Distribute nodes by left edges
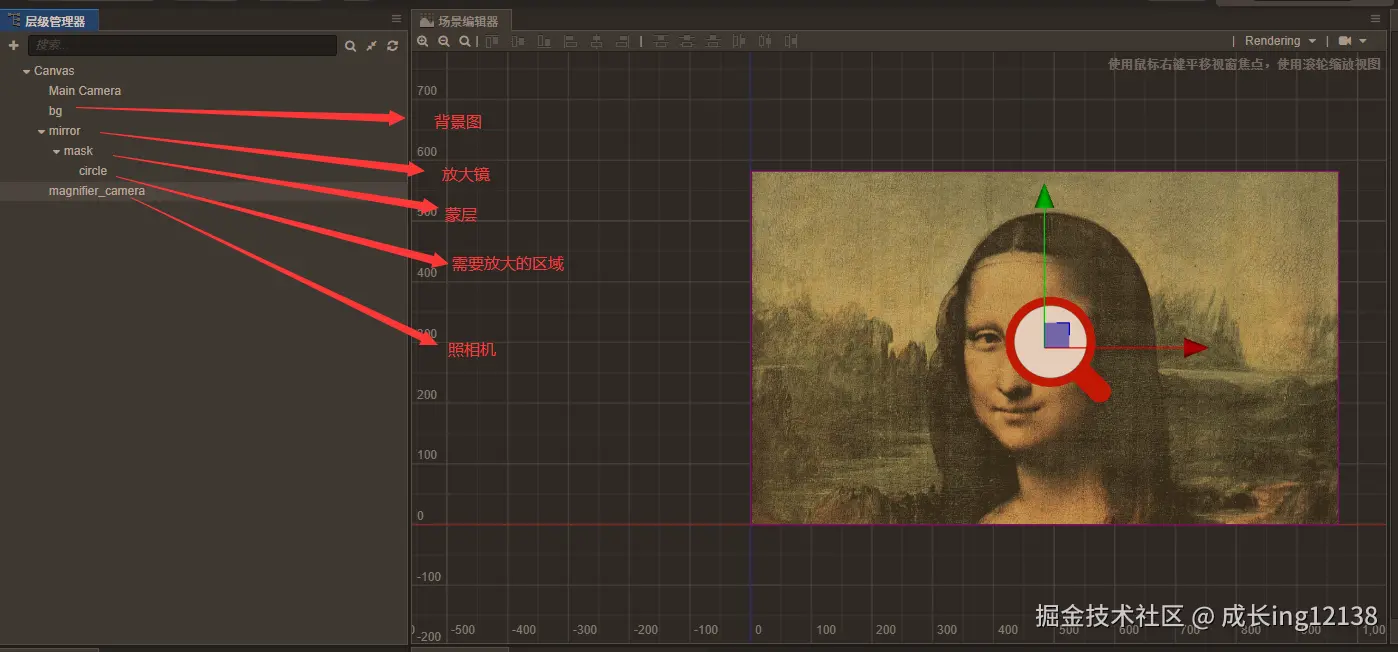The image size is (1398, 652). click(x=739, y=41)
